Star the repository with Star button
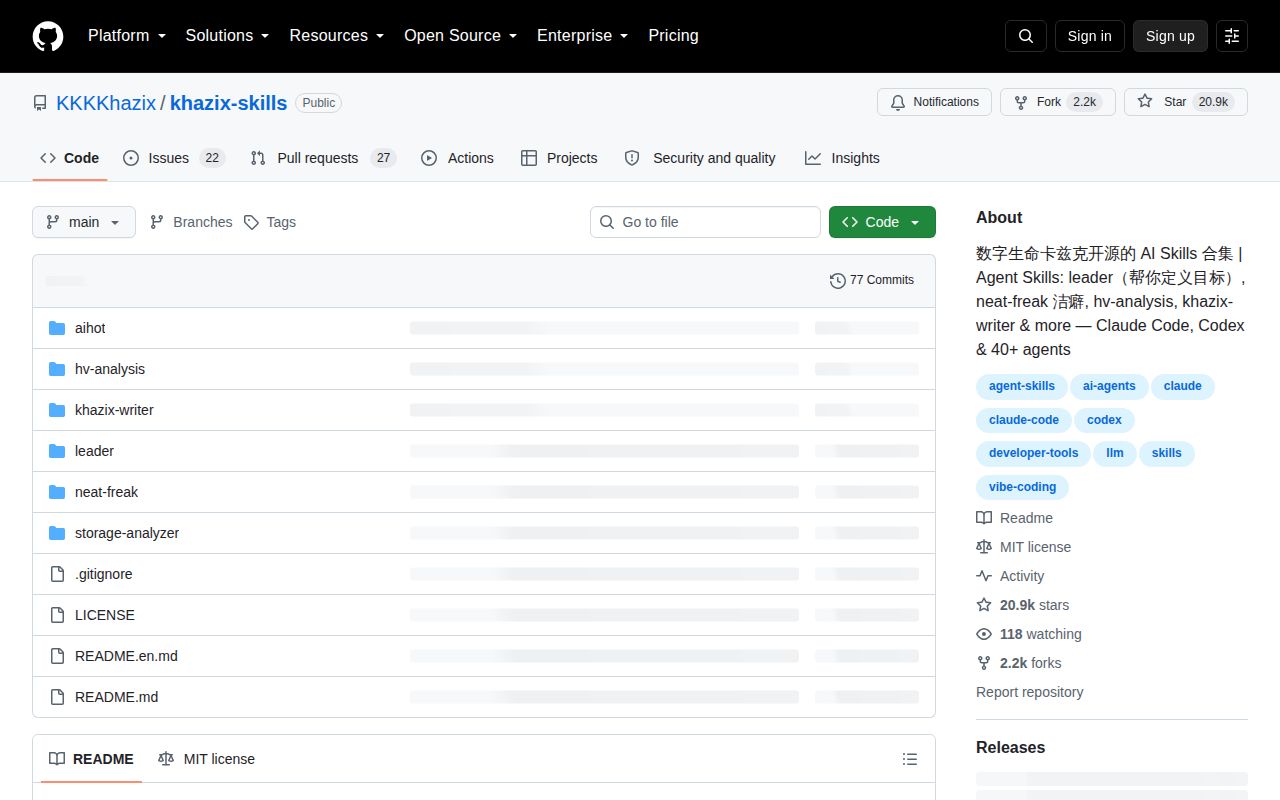The image size is (1280, 800). [x=1186, y=102]
